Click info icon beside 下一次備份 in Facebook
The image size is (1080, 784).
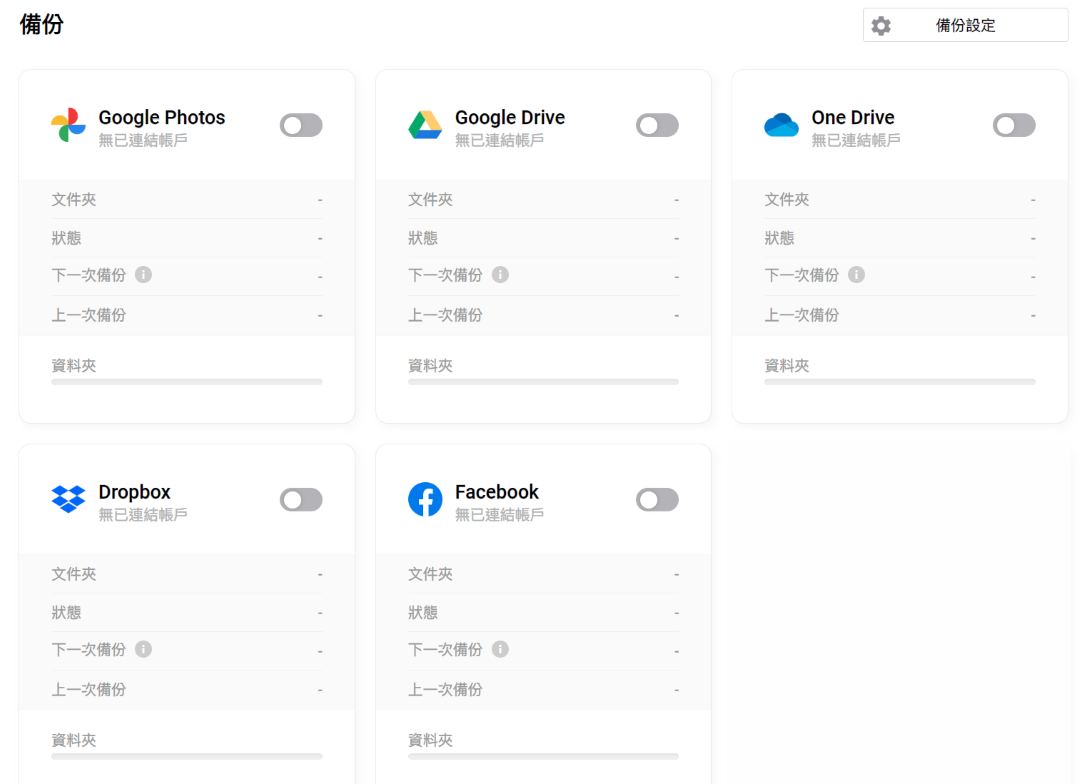[x=500, y=649]
